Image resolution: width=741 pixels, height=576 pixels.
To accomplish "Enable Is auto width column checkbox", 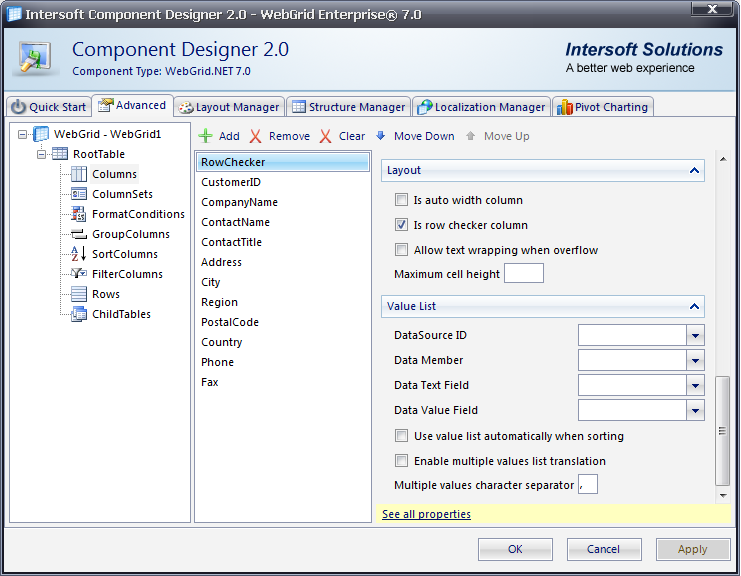I will 402,200.
